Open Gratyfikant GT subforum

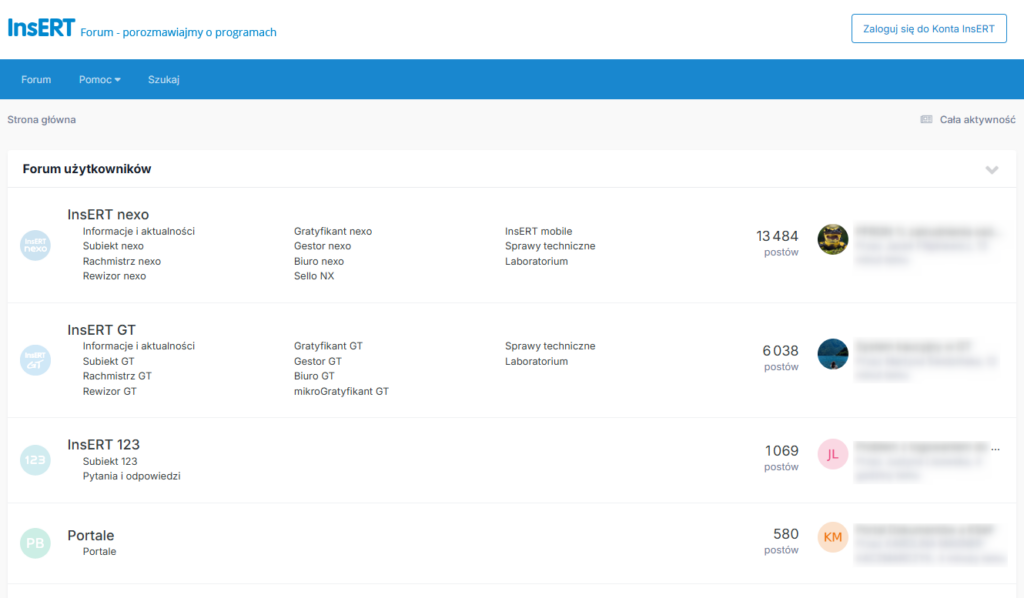328,346
